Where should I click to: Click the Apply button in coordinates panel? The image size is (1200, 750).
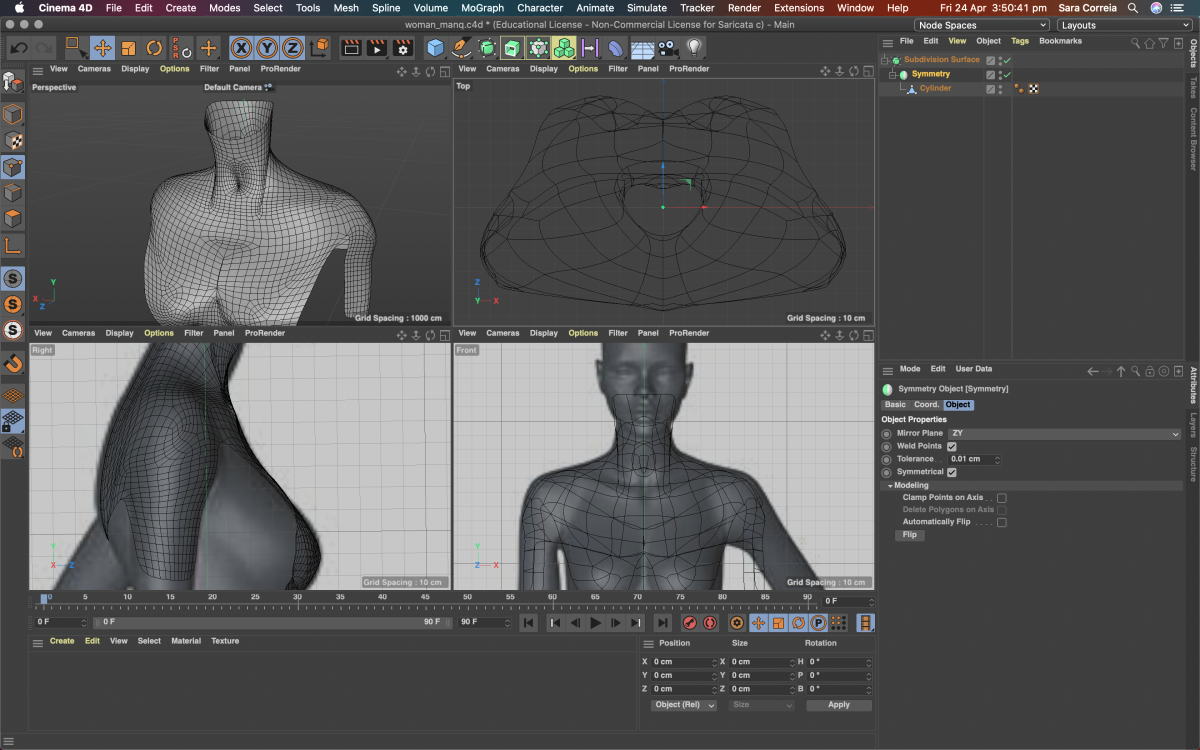click(x=838, y=705)
